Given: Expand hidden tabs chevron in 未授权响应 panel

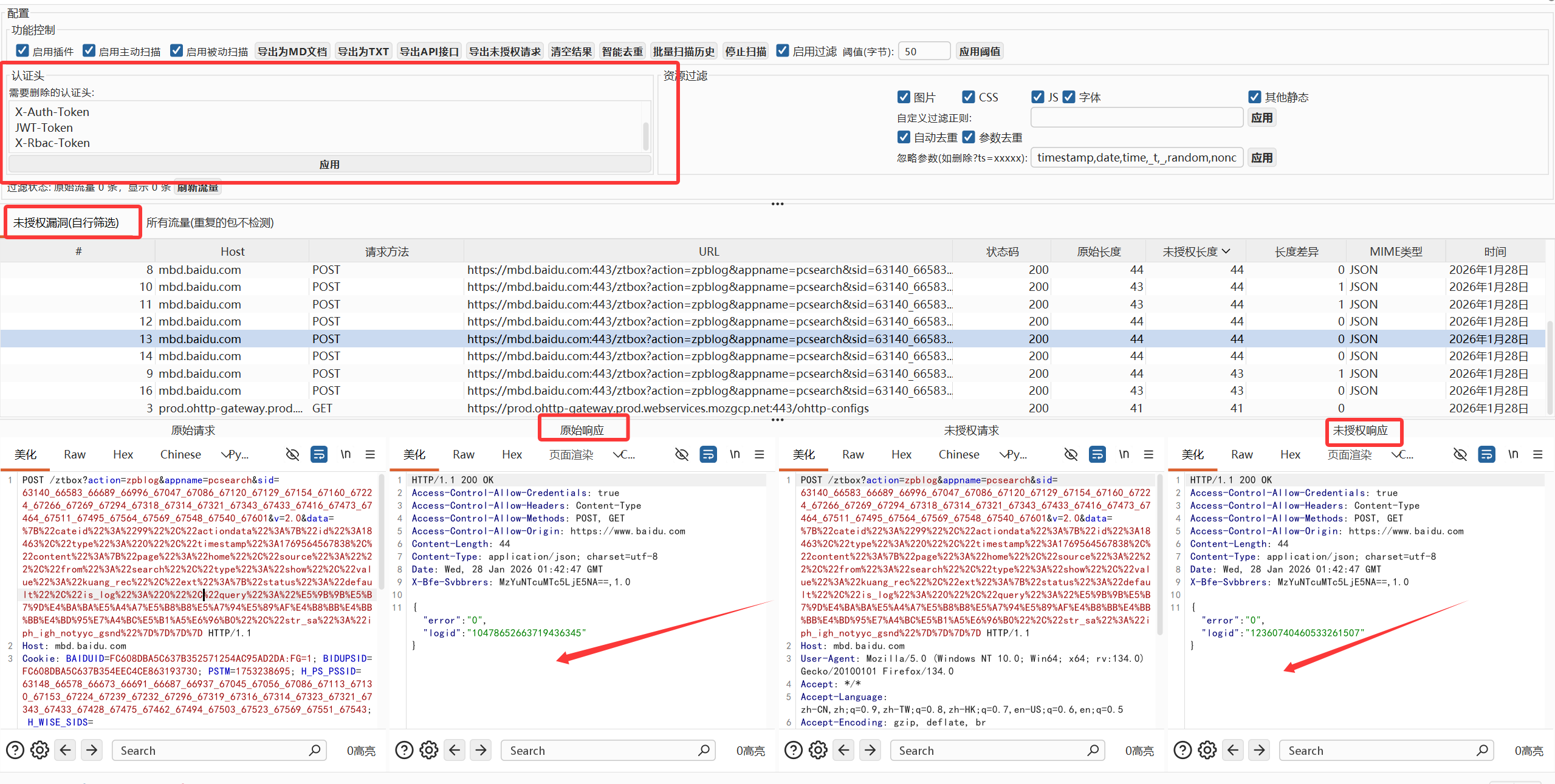Looking at the screenshot, I should (x=1396, y=454).
